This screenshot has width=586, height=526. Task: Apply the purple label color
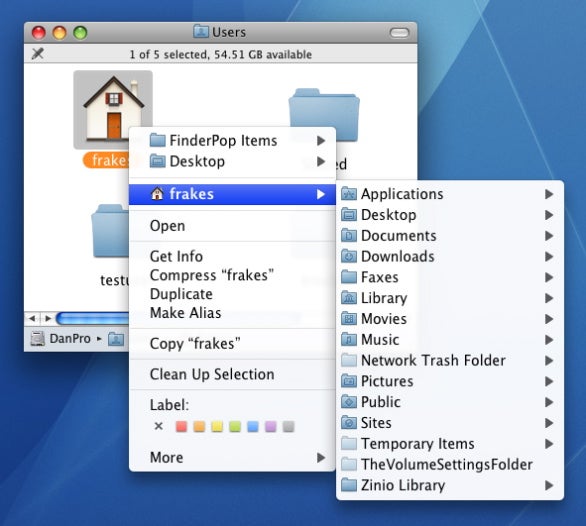[271, 426]
